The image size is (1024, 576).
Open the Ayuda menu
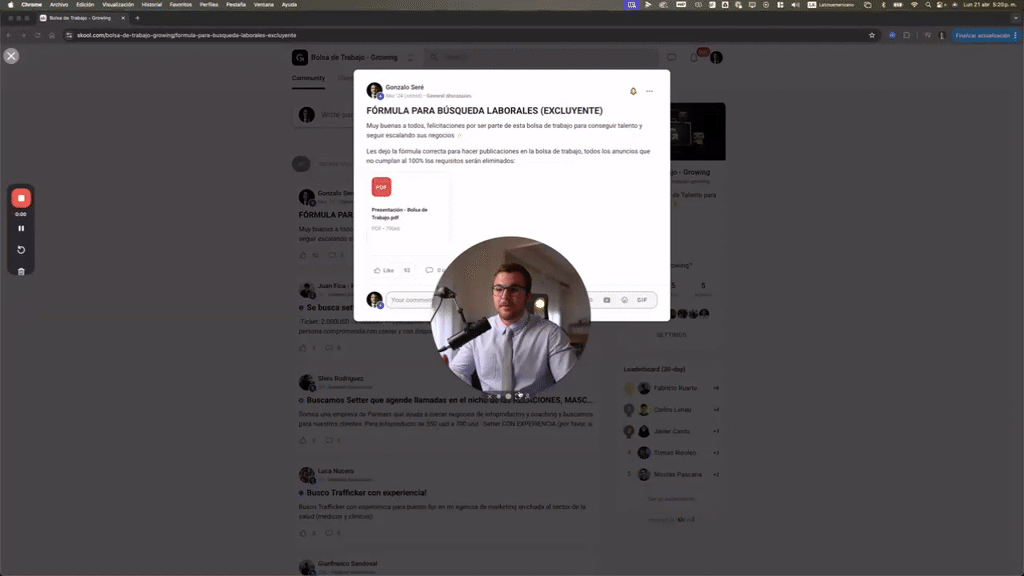click(289, 5)
